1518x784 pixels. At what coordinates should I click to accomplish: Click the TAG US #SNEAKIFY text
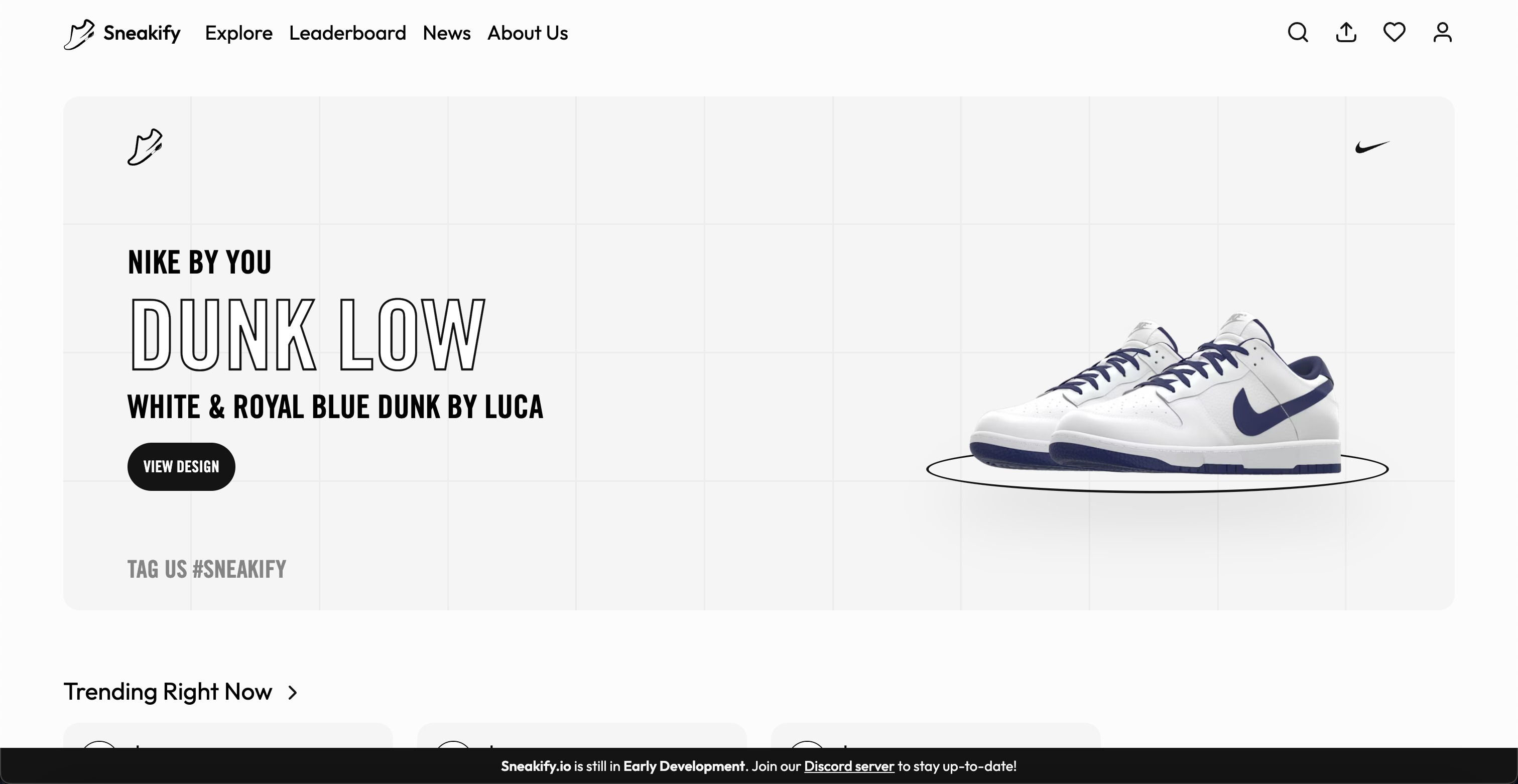207,569
